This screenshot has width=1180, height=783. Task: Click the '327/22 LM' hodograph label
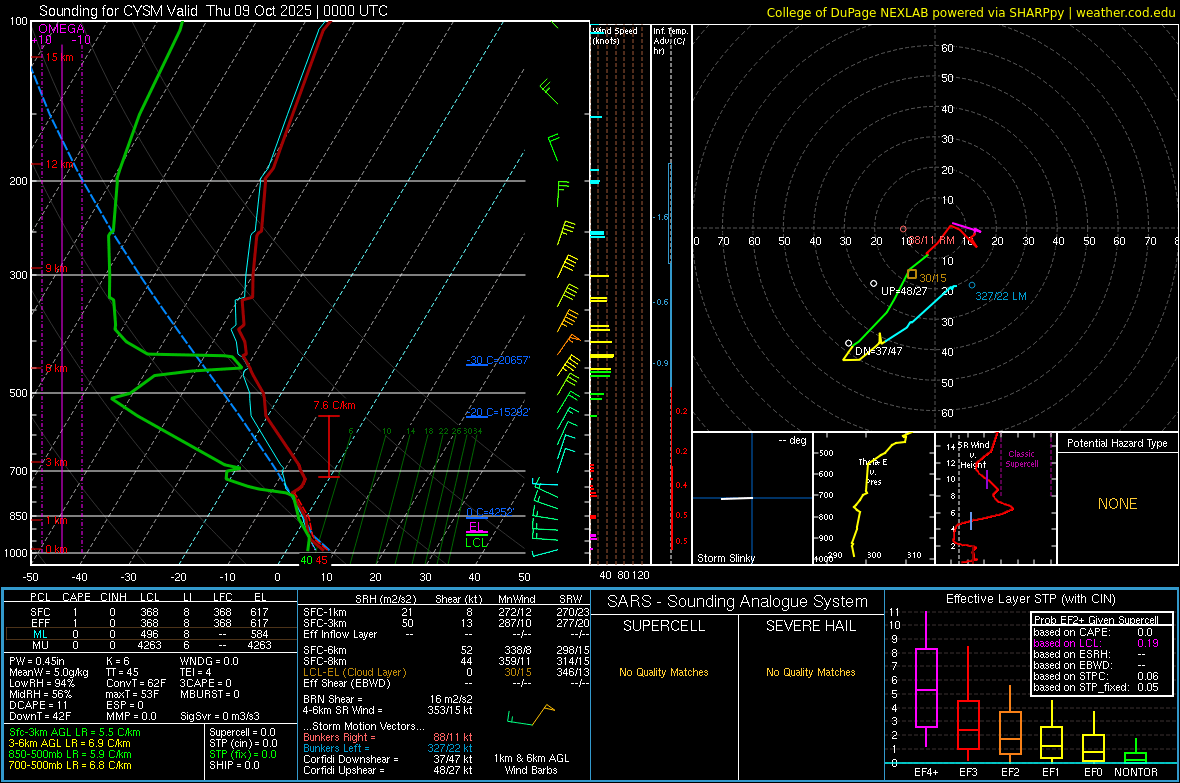(x=1001, y=296)
